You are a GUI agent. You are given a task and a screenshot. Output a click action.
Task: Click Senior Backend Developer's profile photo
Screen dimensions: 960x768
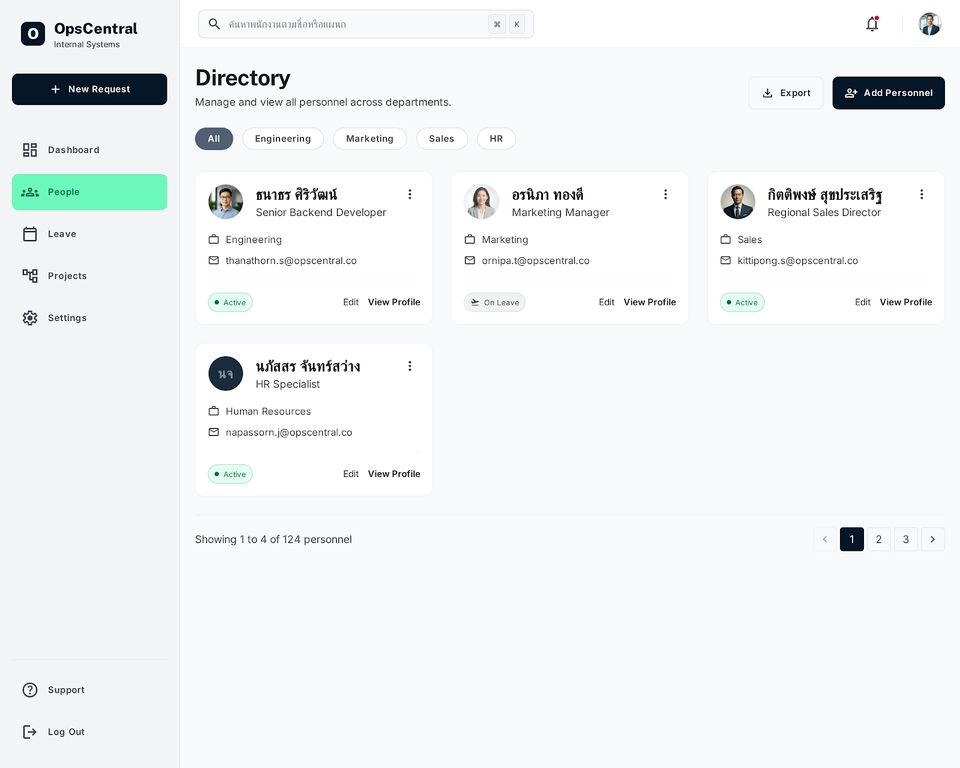tap(226, 201)
